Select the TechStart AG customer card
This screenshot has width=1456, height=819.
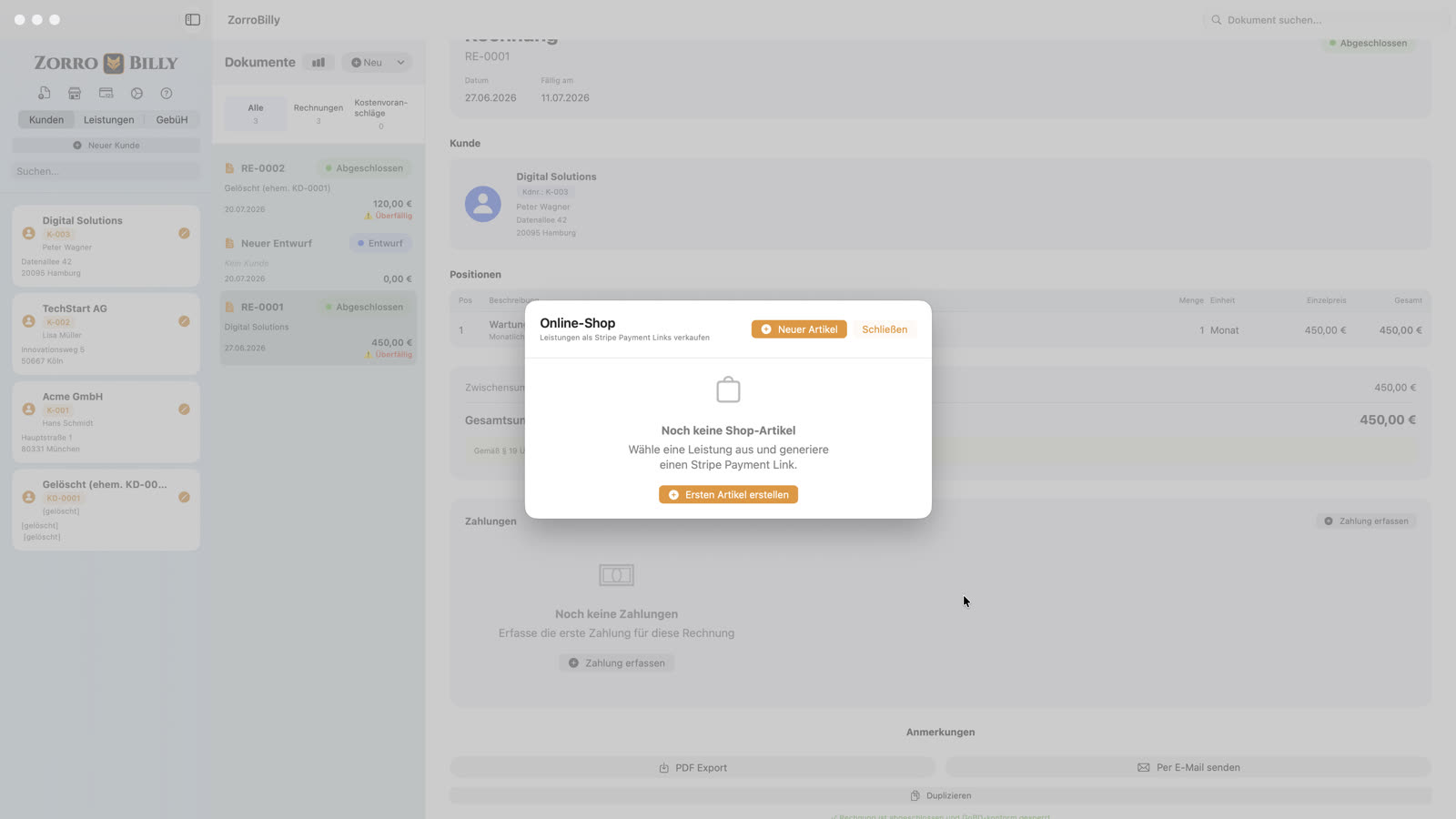click(106, 334)
